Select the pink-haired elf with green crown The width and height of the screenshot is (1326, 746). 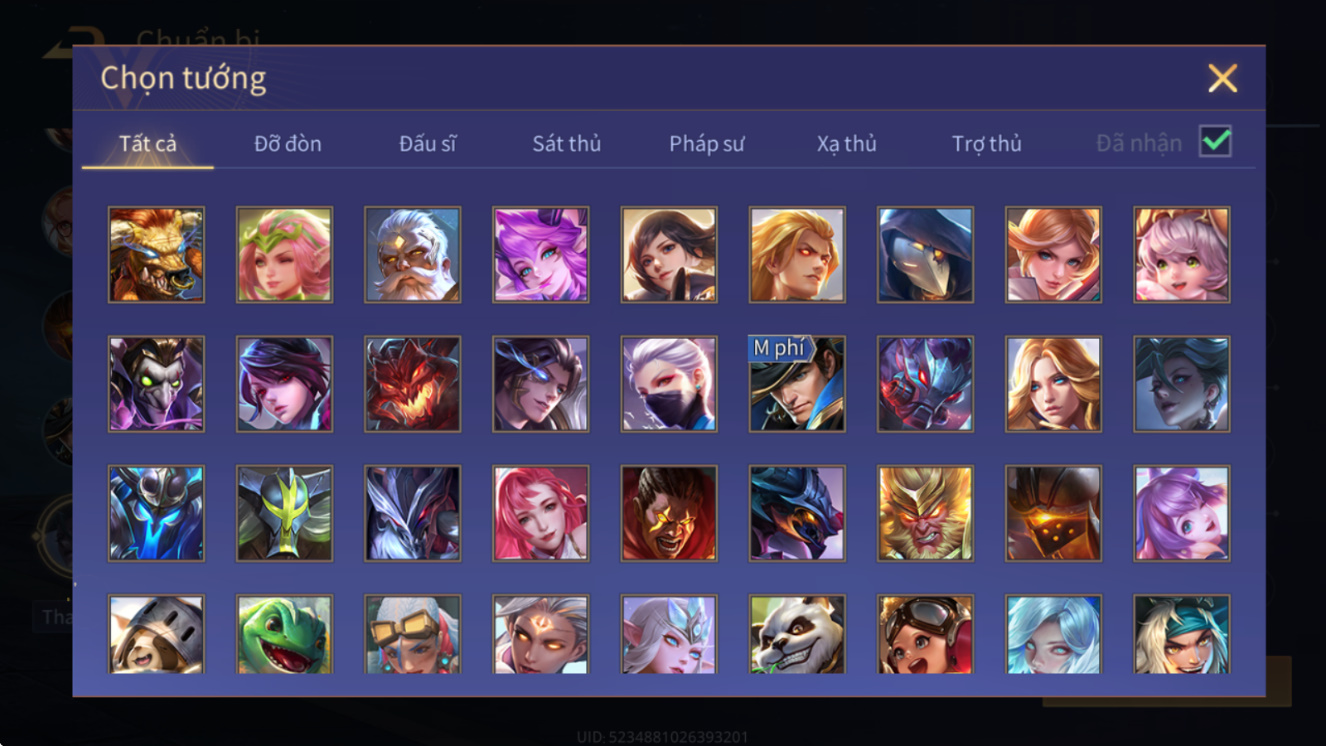click(x=284, y=255)
